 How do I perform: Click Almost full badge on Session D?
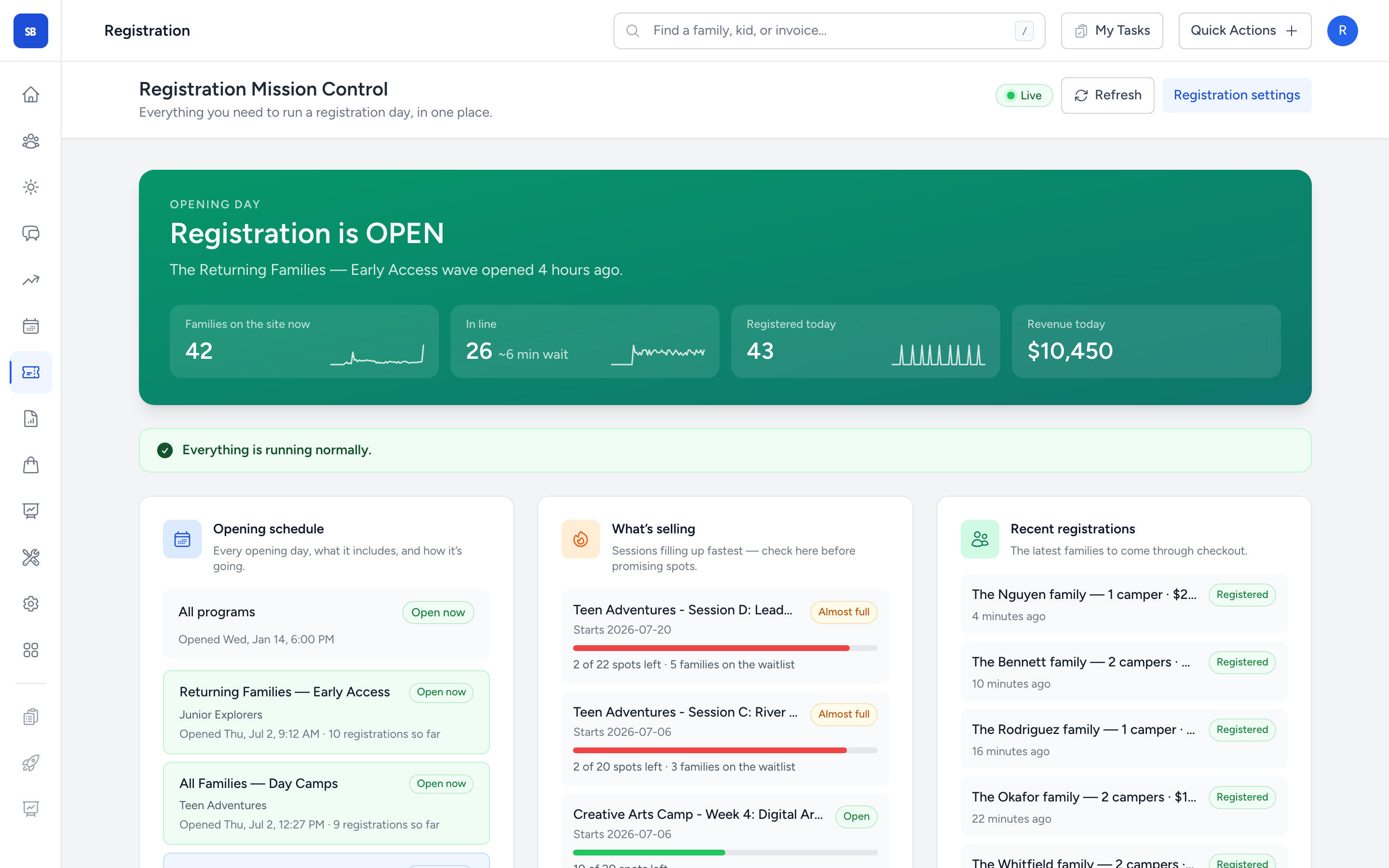[x=844, y=612]
